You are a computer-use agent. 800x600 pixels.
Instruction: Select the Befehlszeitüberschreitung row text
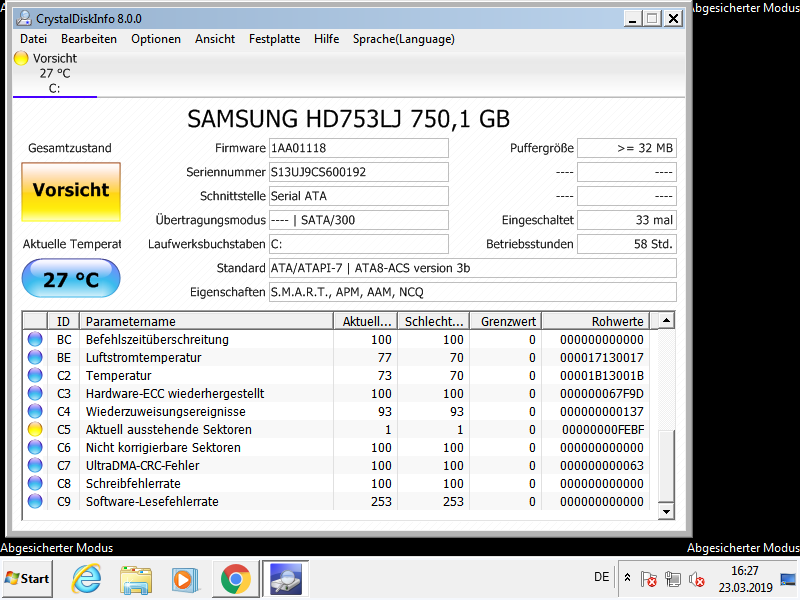[x=157, y=340]
